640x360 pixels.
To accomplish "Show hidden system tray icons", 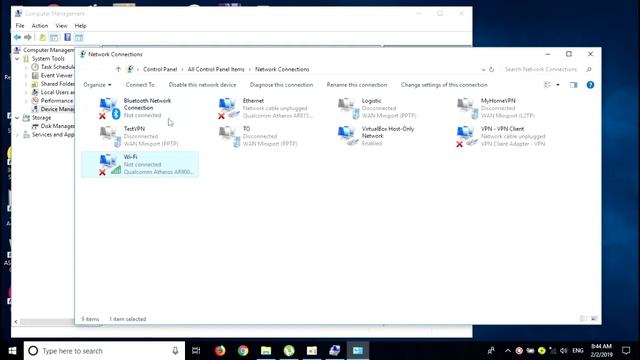I will pyautogui.click(x=507, y=351).
